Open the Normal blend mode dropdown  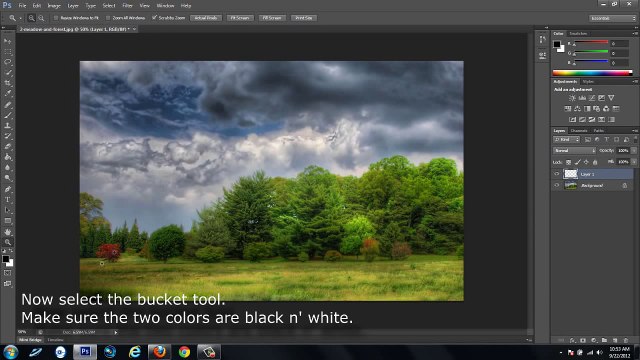click(575, 151)
